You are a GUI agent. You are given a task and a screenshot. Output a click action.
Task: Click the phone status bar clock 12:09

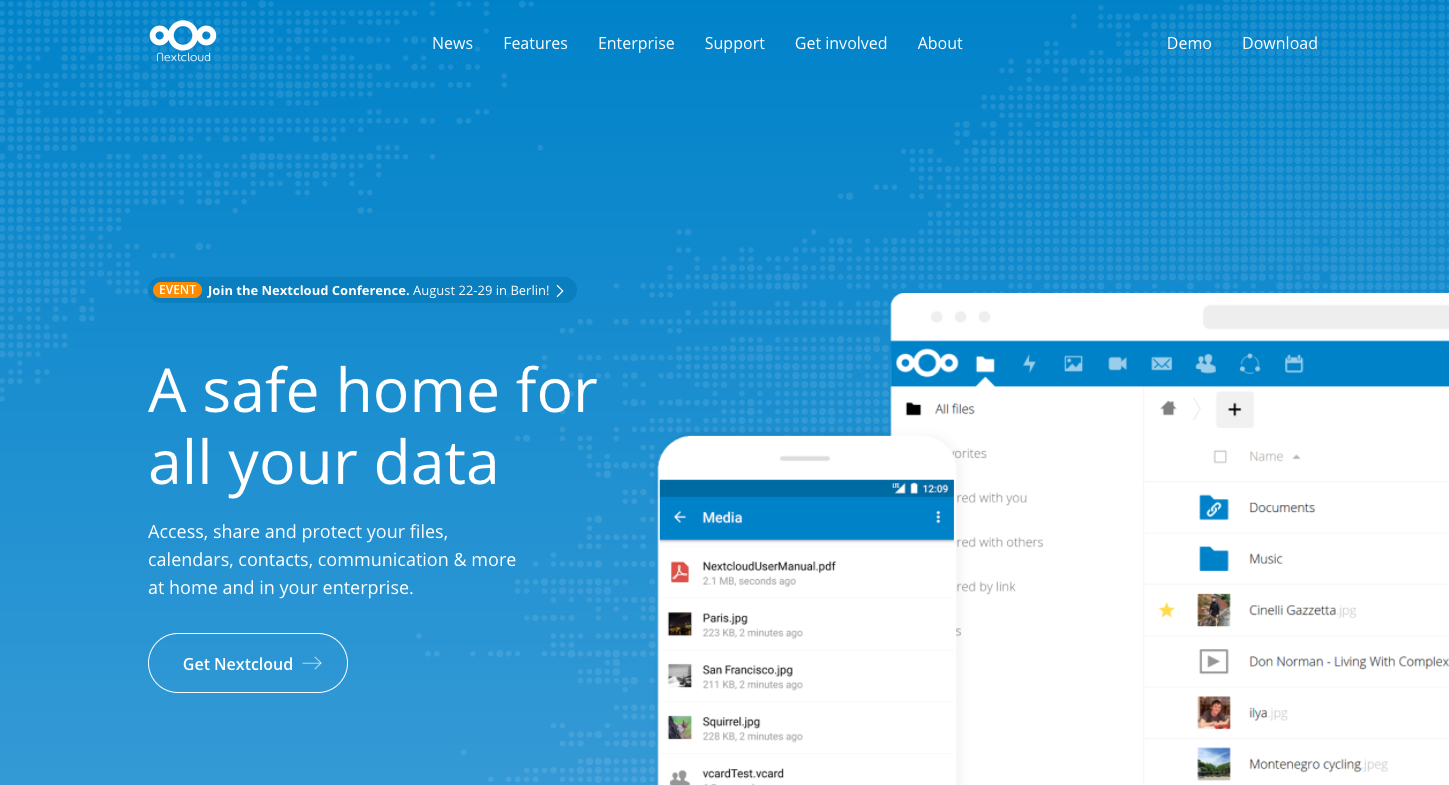point(935,489)
